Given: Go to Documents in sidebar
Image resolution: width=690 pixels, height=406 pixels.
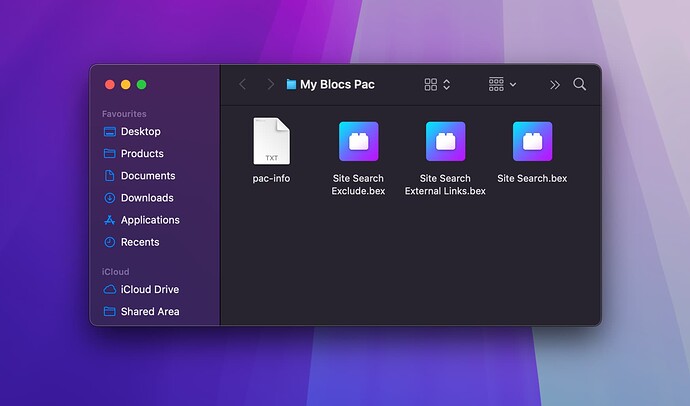Looking at the screenshot, I should [147, 176].
